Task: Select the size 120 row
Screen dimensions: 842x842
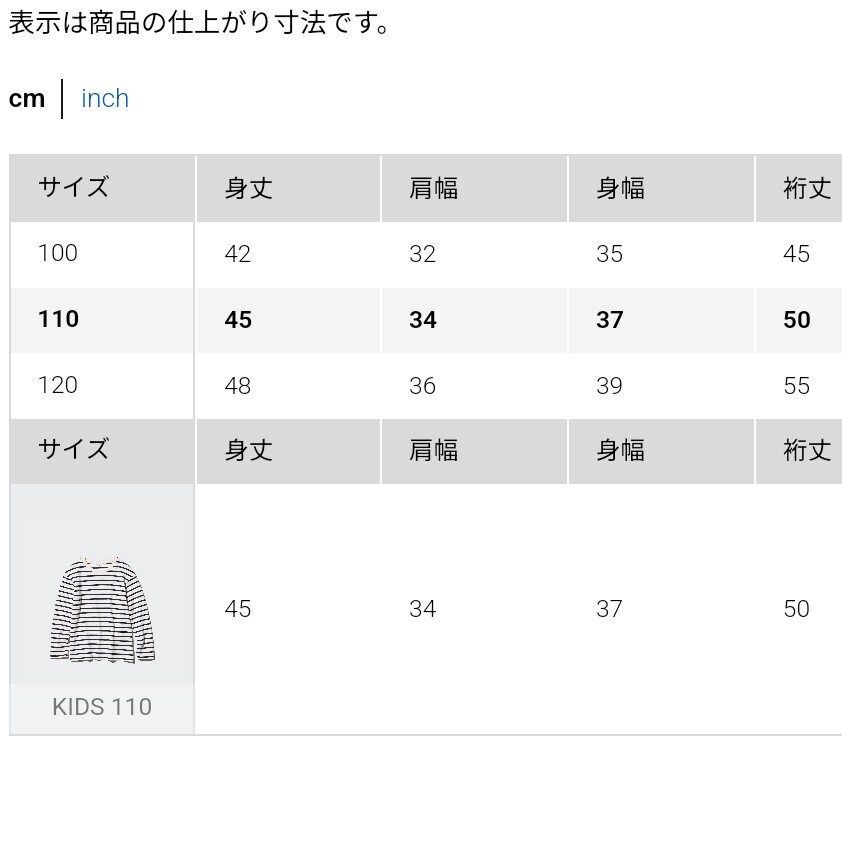Action: click(x=425, y=386)
